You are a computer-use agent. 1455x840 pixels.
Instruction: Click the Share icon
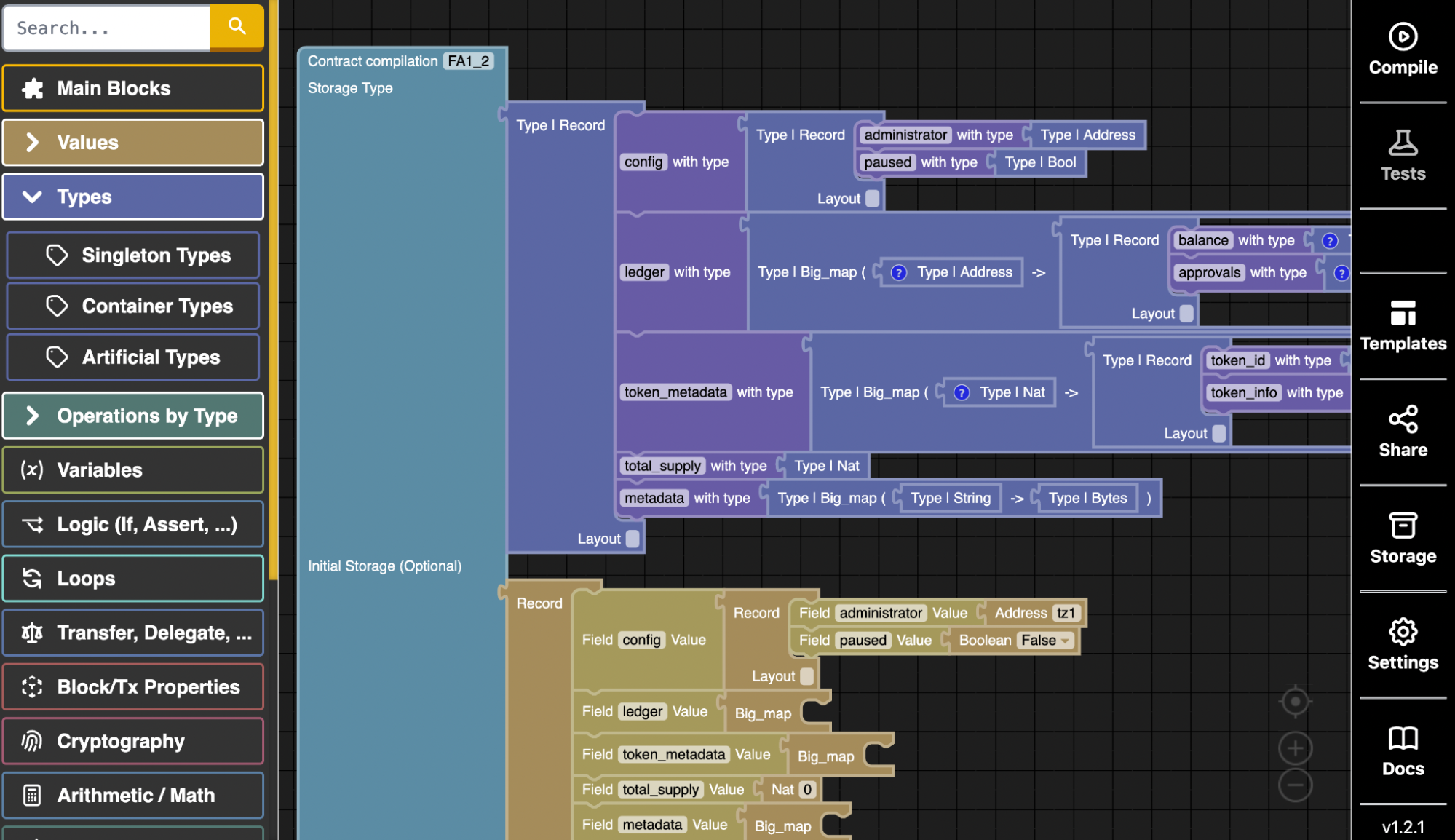1402,419
